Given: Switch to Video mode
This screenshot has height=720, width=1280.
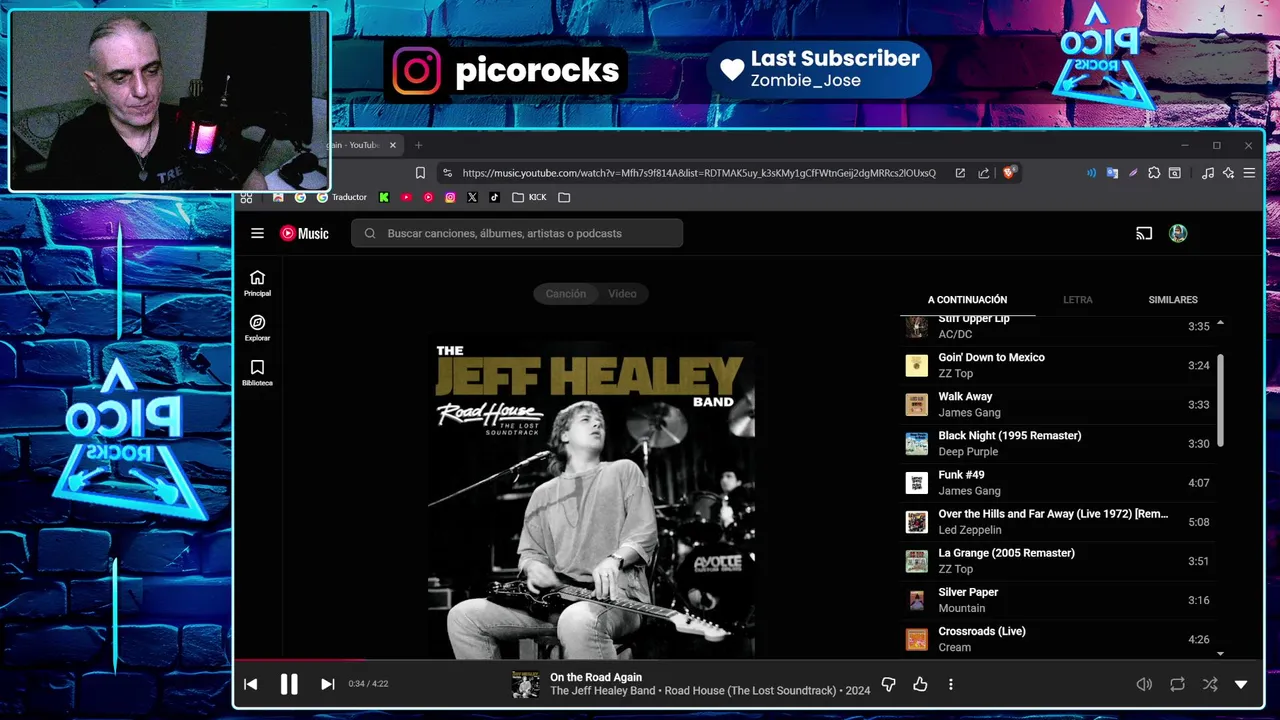Looking at the screenshot, I should [622, 293].
